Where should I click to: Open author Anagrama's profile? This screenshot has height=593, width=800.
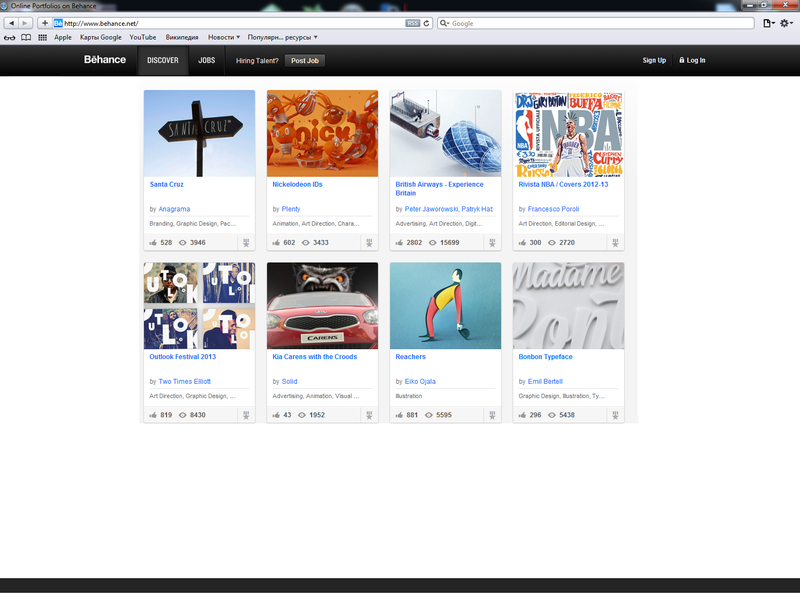click(174, 209)
